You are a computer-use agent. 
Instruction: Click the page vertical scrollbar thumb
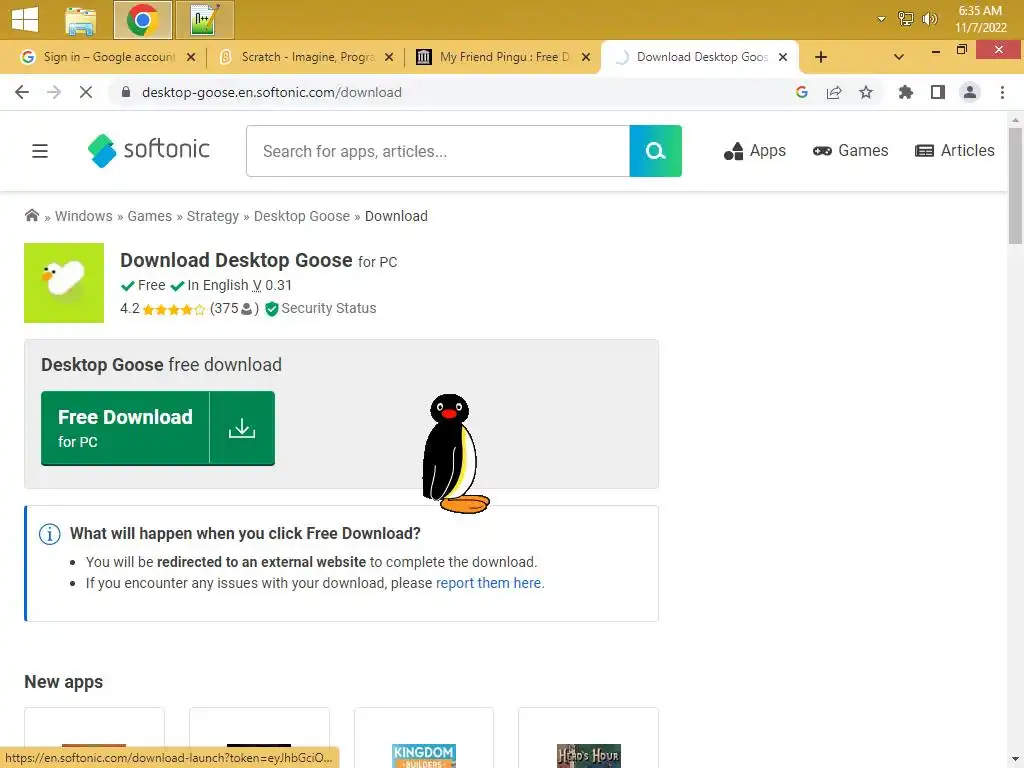(x=1015, y=186)
